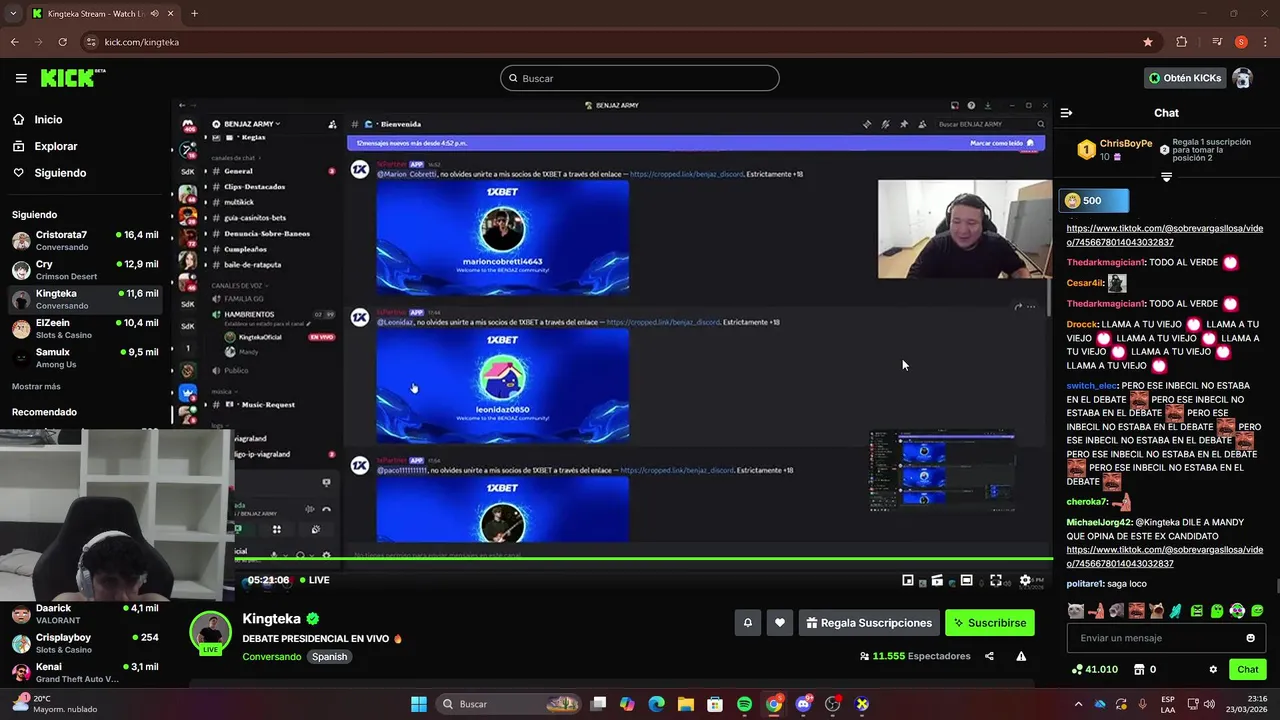Image resolution: width=1280 pixels, height=720 pixels.
Task: Share the stream with the share icon
Action: click(989, 656)
